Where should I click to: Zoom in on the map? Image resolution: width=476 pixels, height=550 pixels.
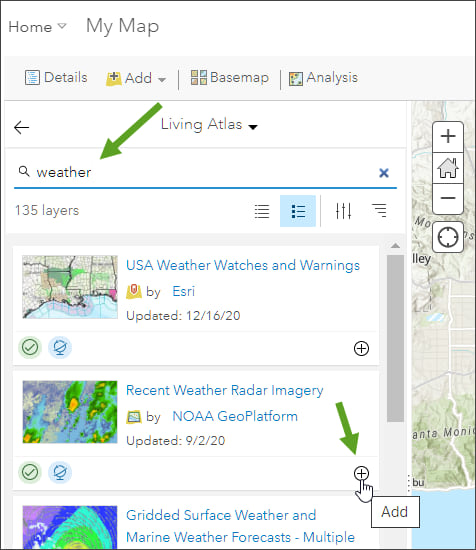pos(448,136)
